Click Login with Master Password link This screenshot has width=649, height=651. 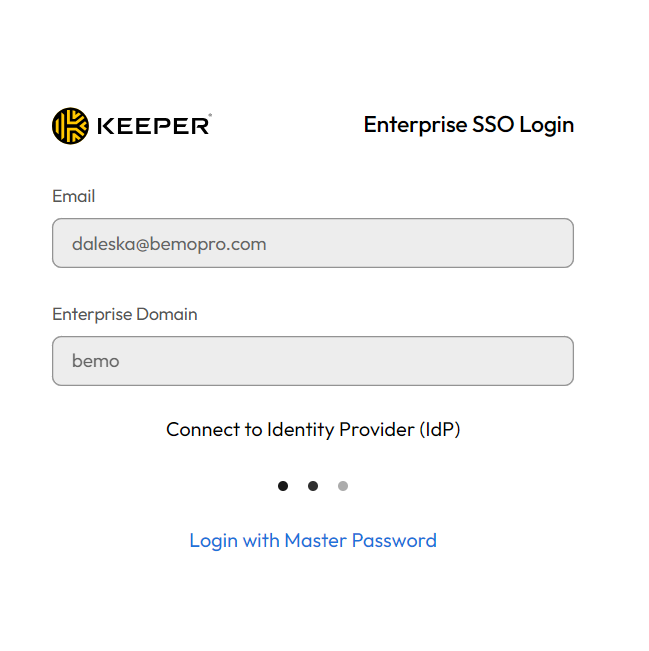point(313,540)
